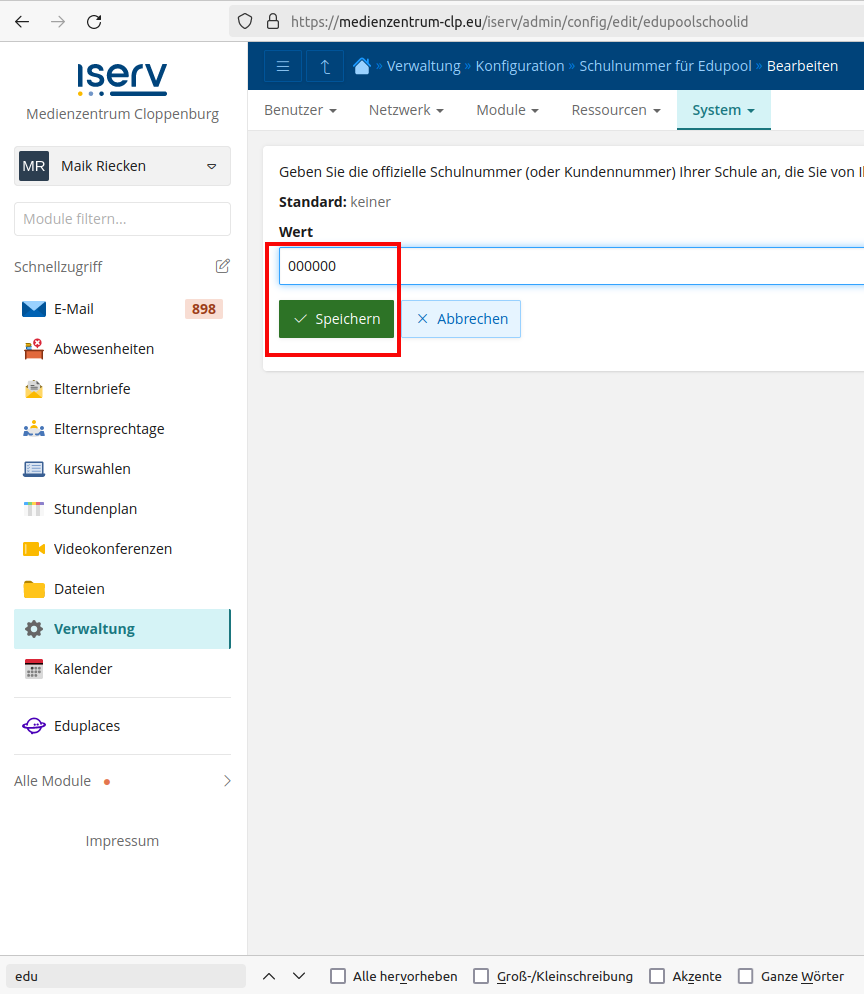Open the Netzwerk menu

406,110
